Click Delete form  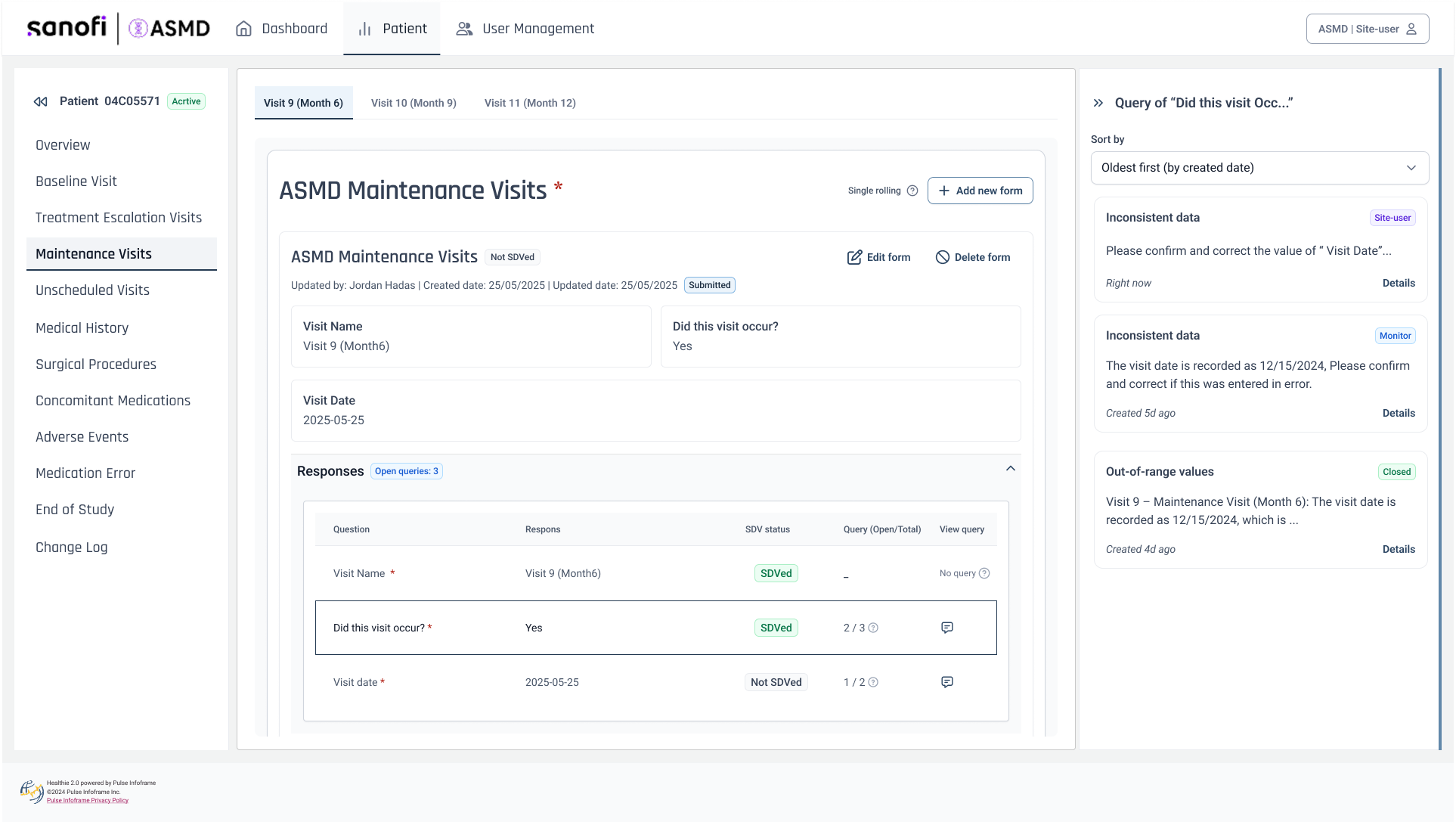tap(972, 257)
